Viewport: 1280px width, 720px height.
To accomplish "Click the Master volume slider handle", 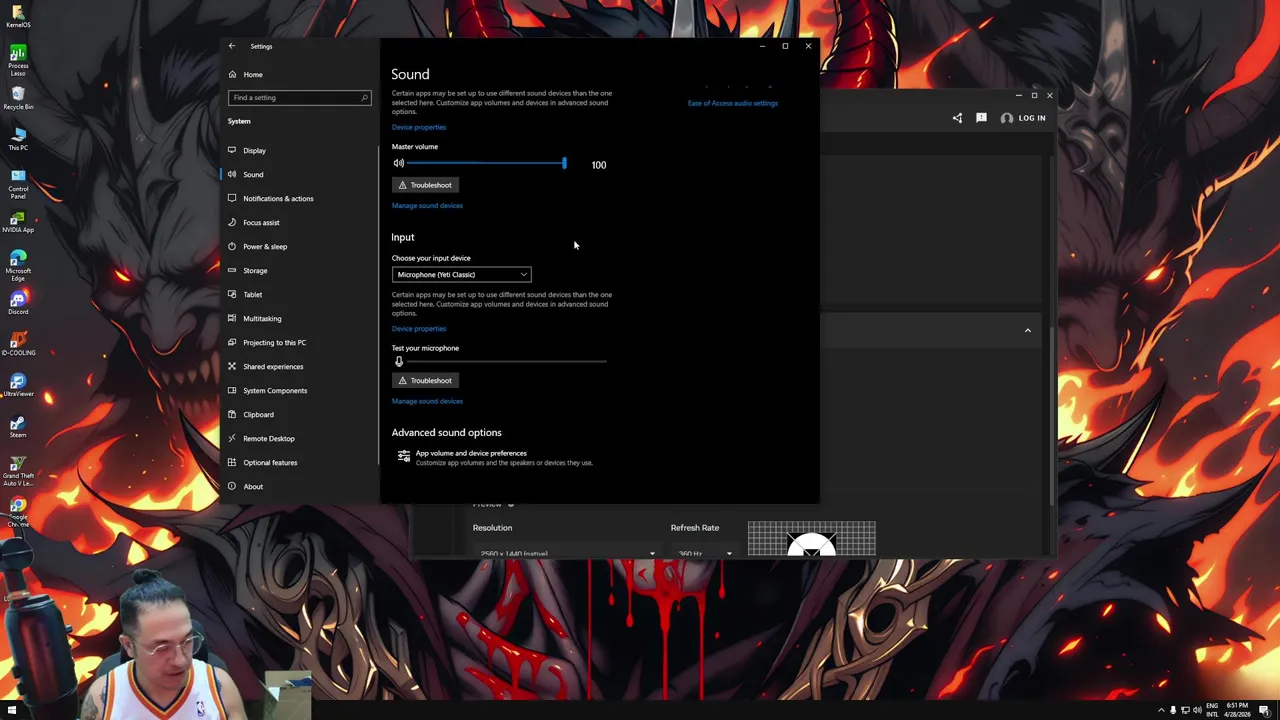I will tap(564, 163).
